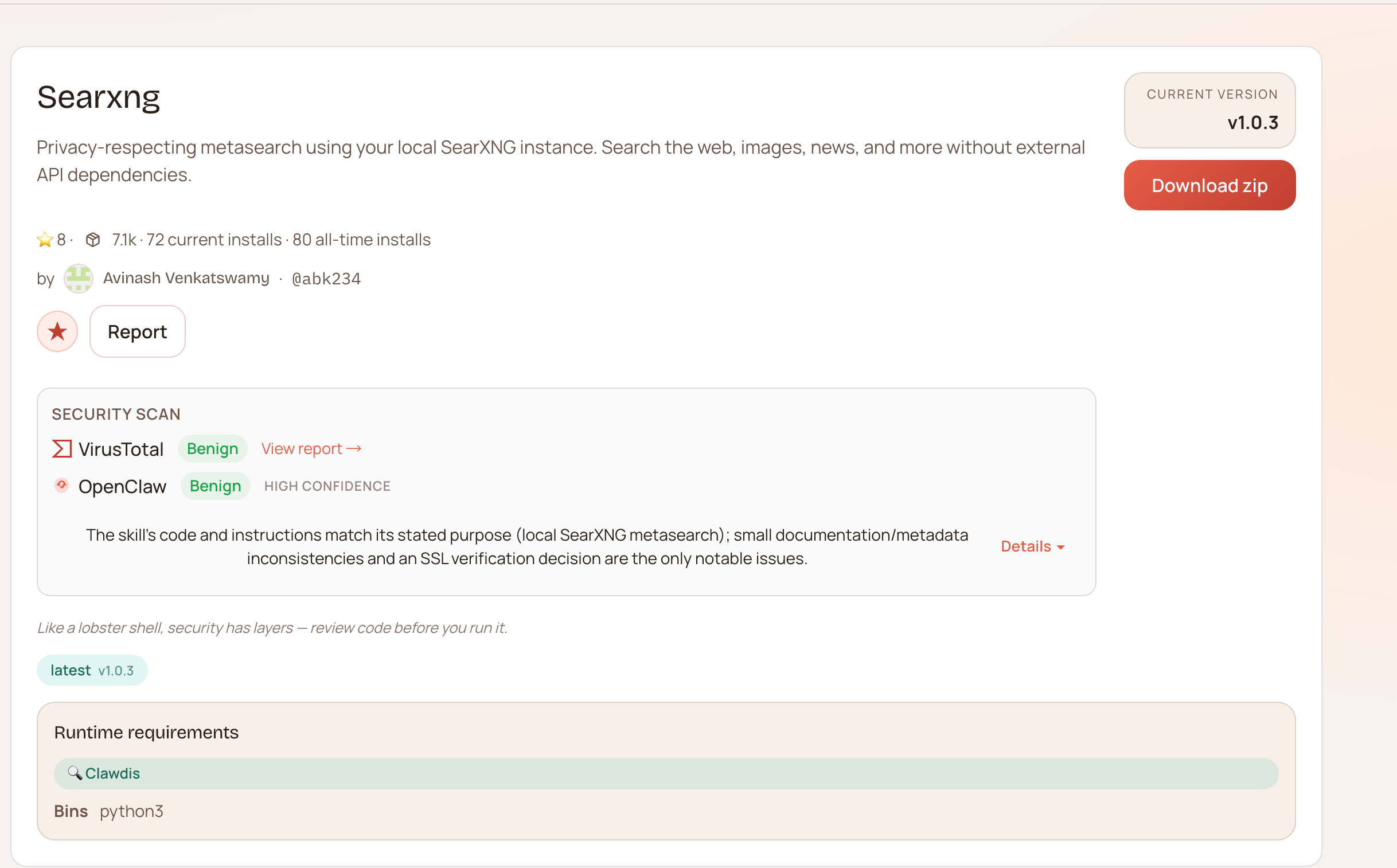This screenshot has height=868, width=1397.
Task: Click the yellow star rating icon
Action: (x=45, y=240)
